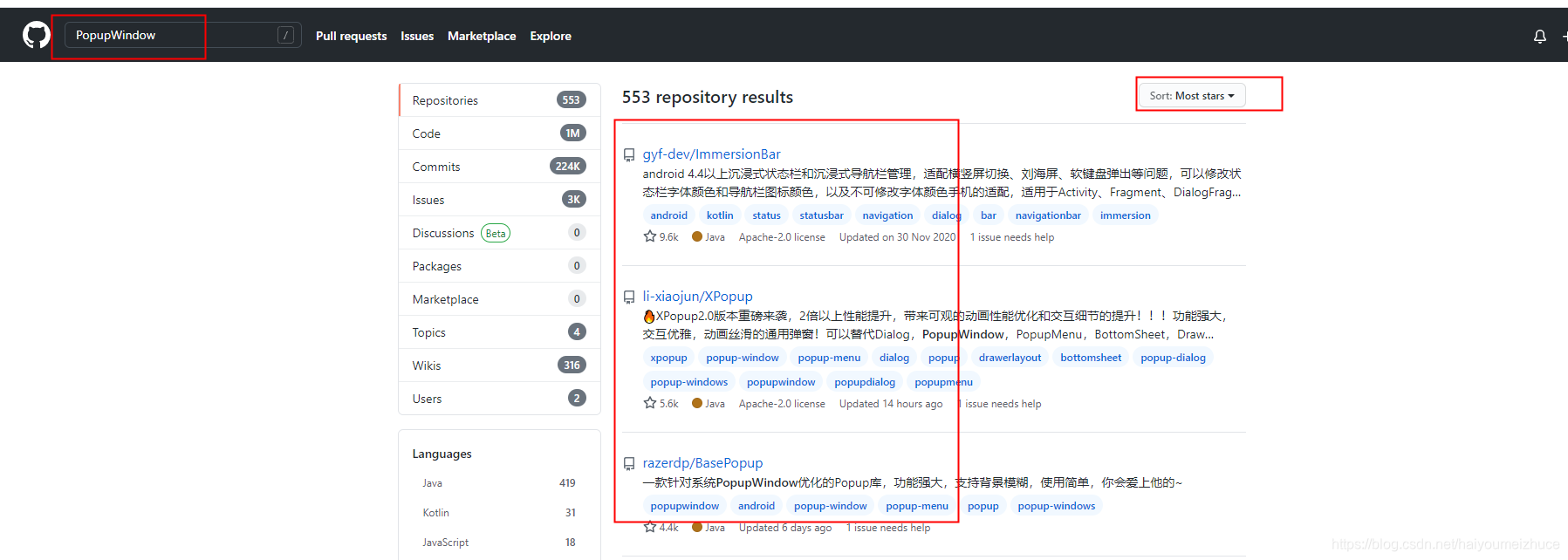Screen dimensions: 1568x560
Task: Click the status topic tag
Action: click(766, 215)
